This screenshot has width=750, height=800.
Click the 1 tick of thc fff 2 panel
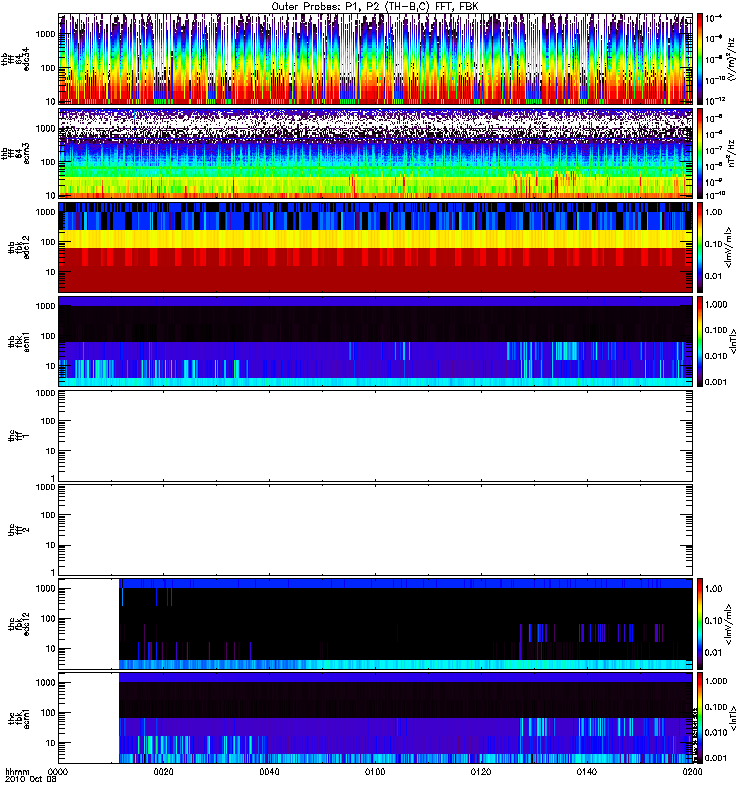pyautogui.click(x=53, y=572)
